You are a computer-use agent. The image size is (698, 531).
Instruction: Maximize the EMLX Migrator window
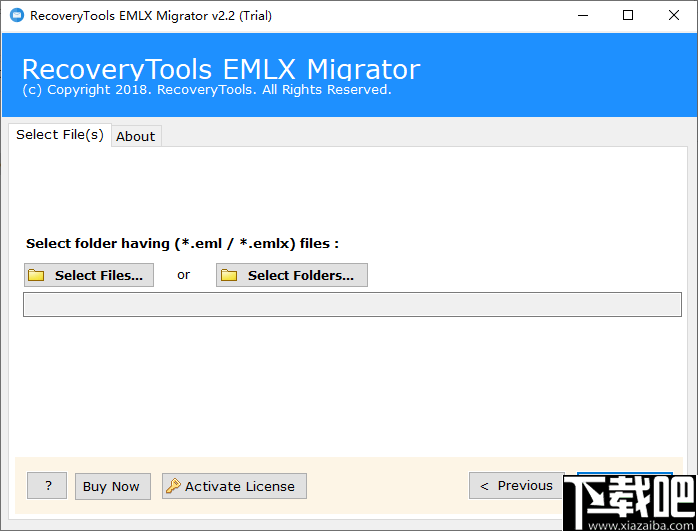point(628,16)
